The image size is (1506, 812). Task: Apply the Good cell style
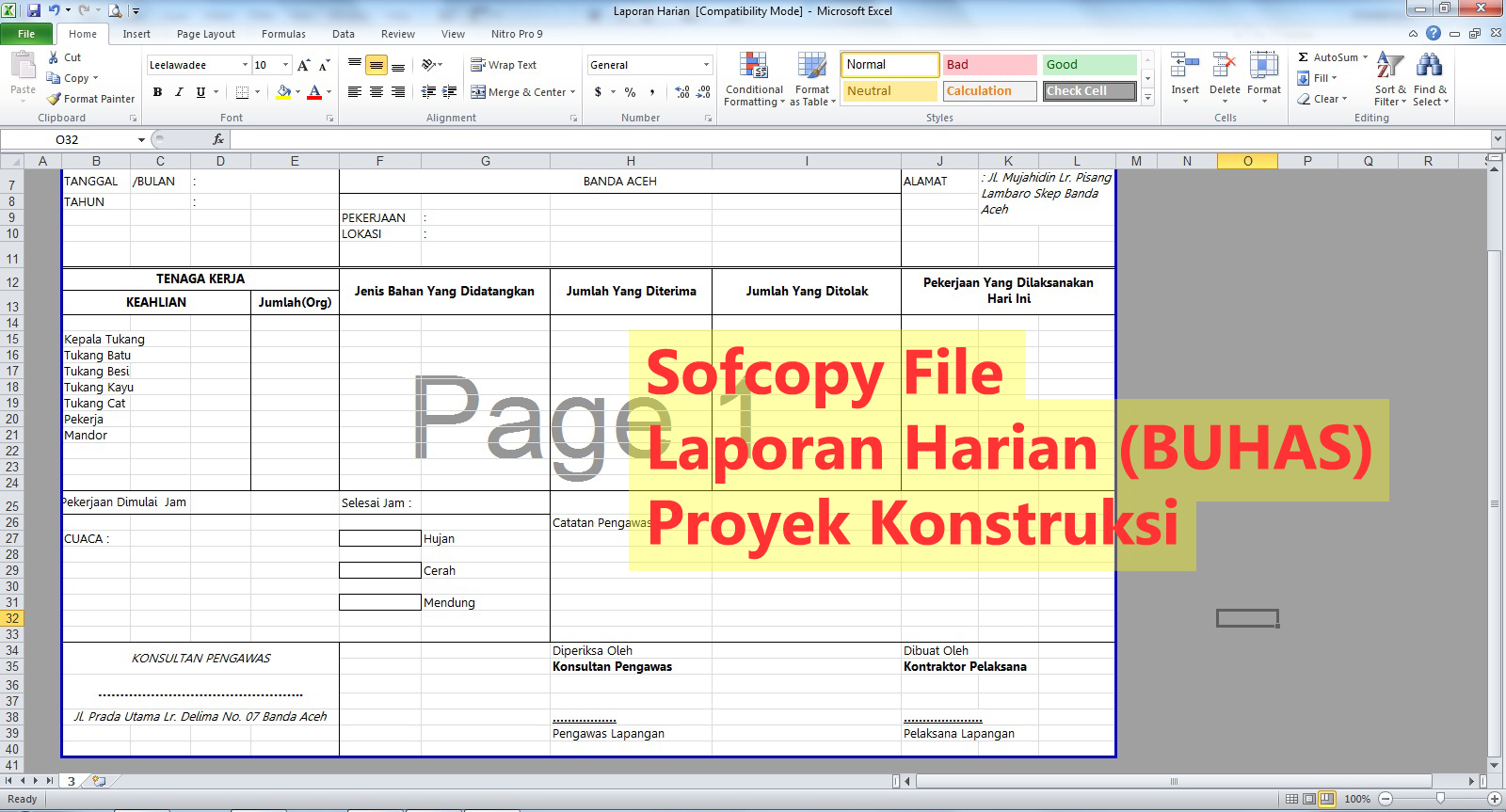(x=1089, y=65)
